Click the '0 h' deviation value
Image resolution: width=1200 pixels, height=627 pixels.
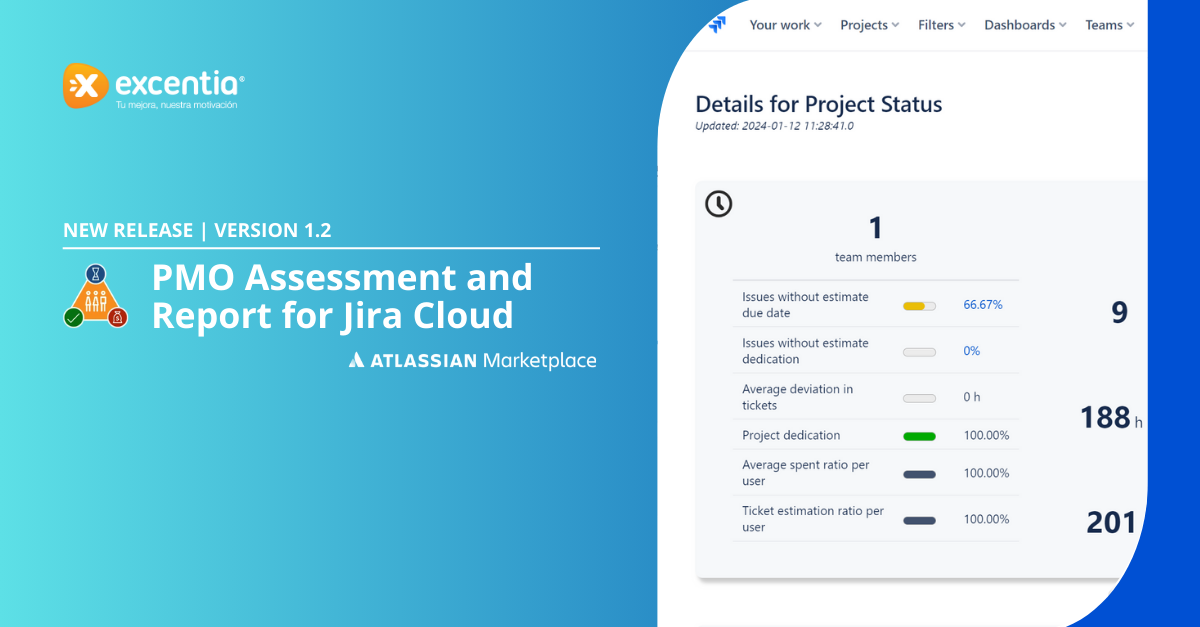[x=972, y=397]
